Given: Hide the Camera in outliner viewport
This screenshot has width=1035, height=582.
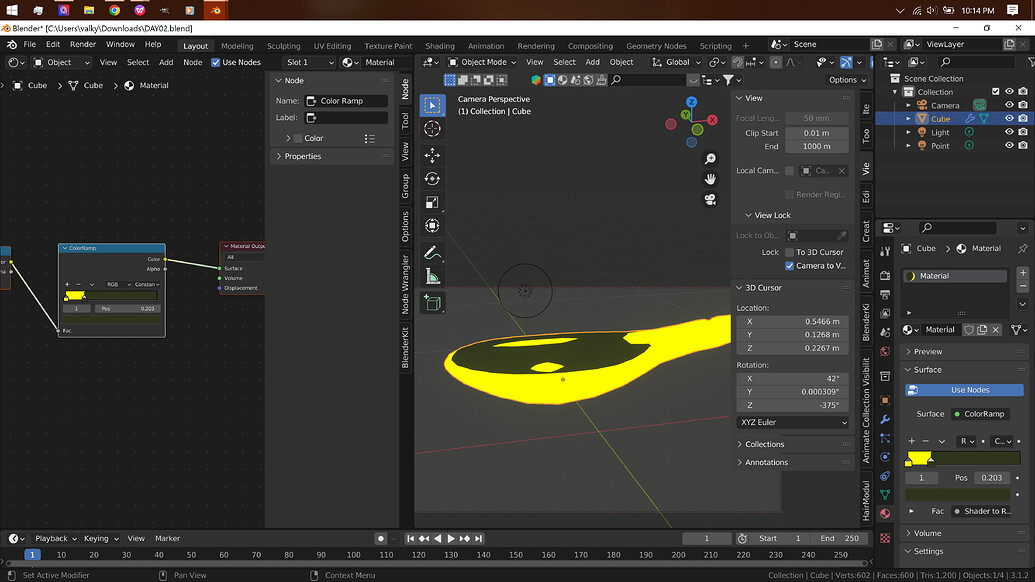Looking at the screenshot, I should click(1009, 105).
